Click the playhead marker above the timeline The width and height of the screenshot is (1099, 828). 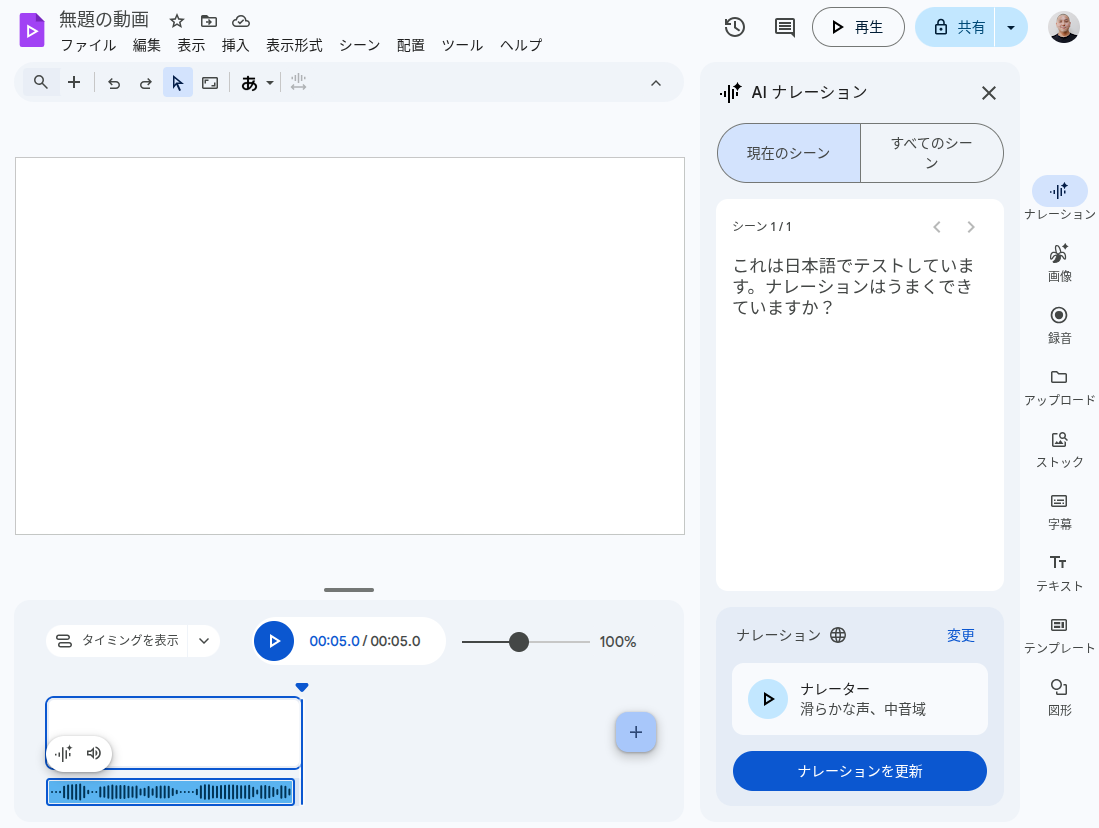[x=302, y=687]
